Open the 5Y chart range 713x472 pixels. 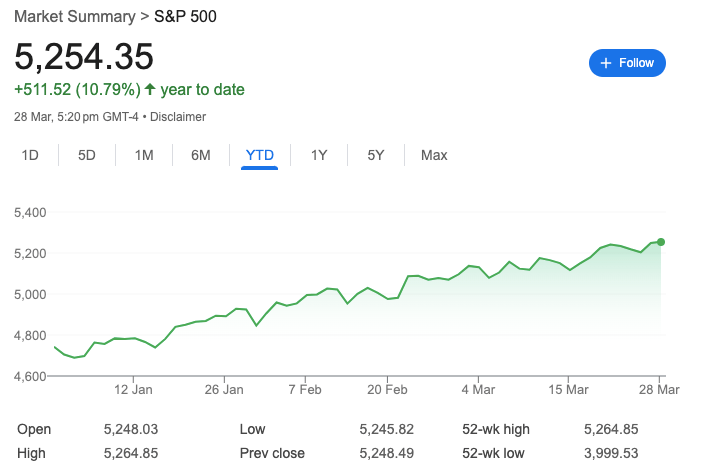tap(376, 155)
